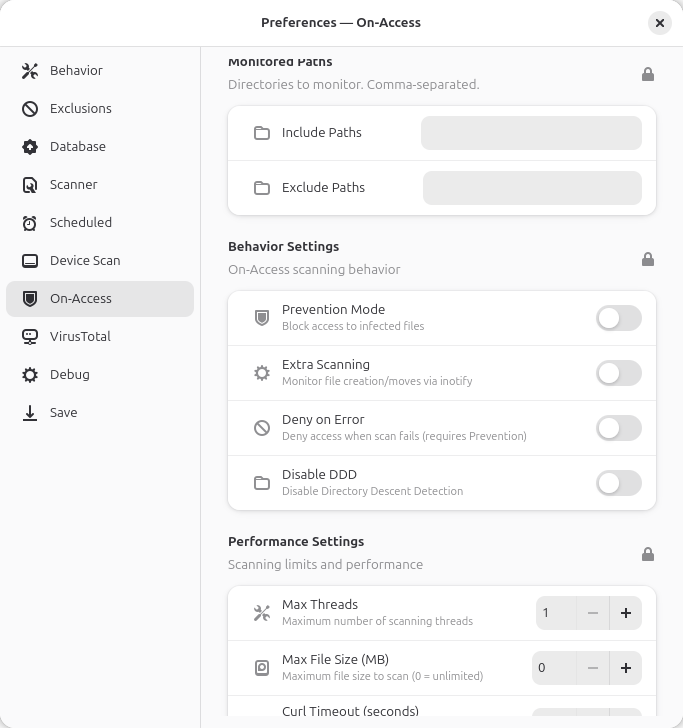Switch to the Scanner tab
Viewport: 683px width, 728px height.
pyautogui.click(x=100, y=185)
